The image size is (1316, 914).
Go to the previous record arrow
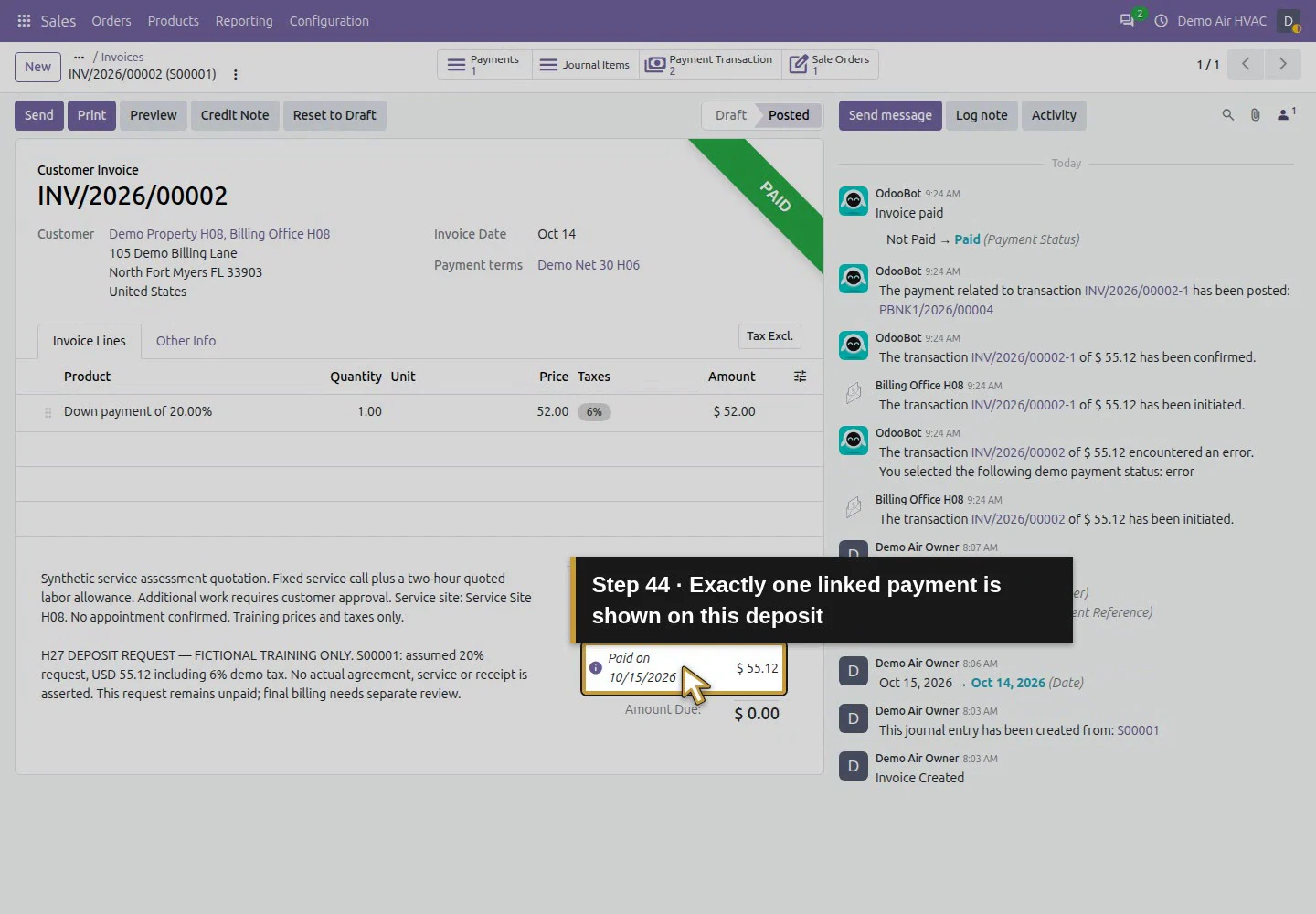tap(1246, 64)
